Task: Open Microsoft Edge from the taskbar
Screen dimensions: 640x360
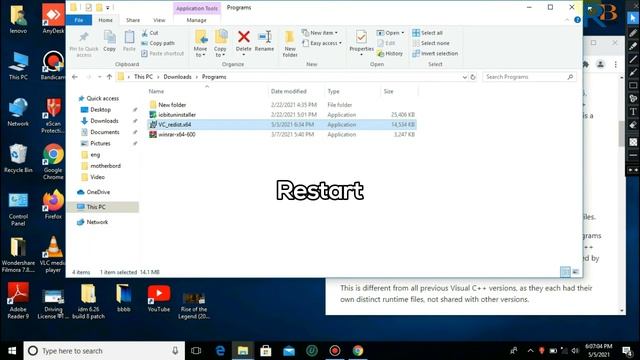Action: pyautogui.click(x=220, y=351)
